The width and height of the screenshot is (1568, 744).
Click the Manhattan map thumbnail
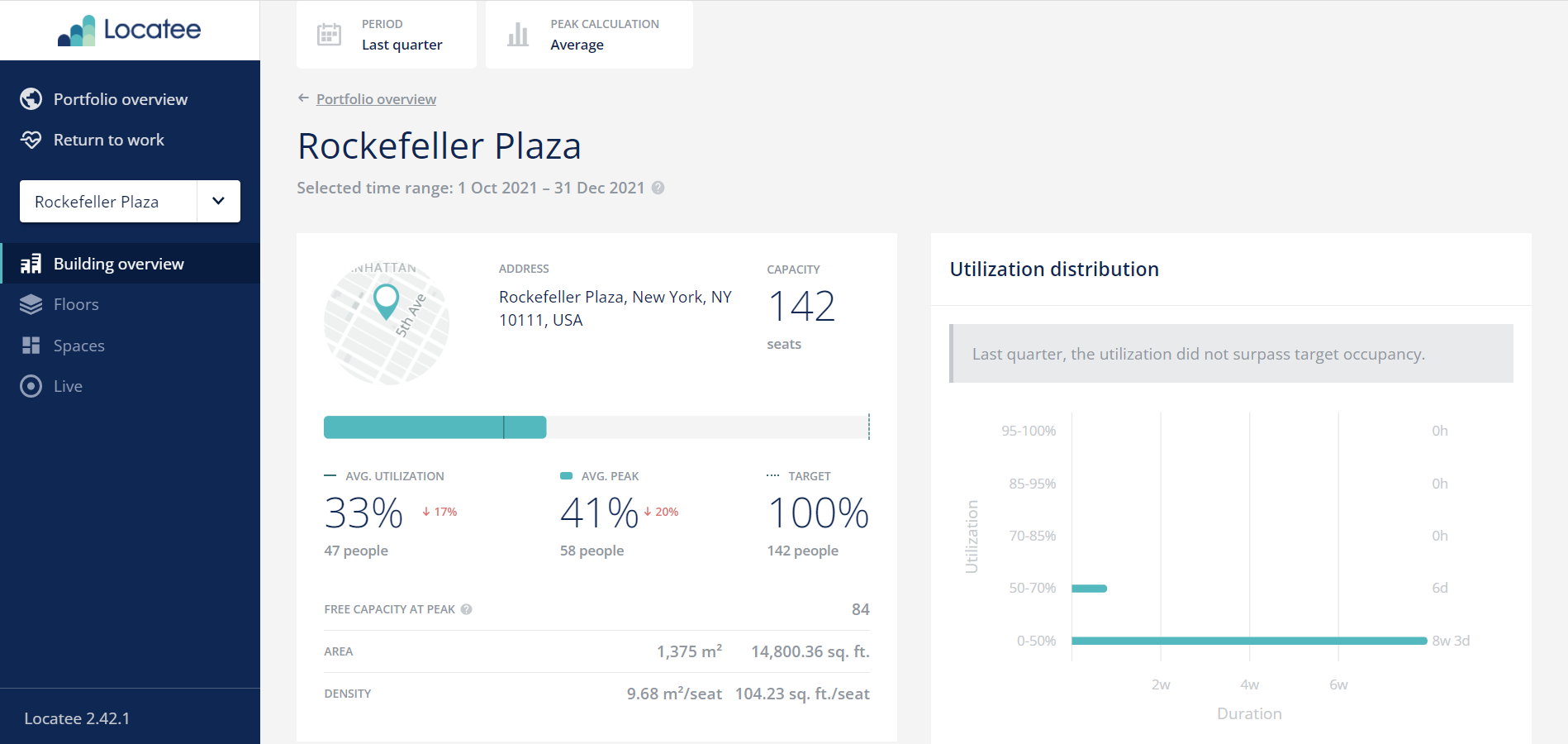(387, 322)
